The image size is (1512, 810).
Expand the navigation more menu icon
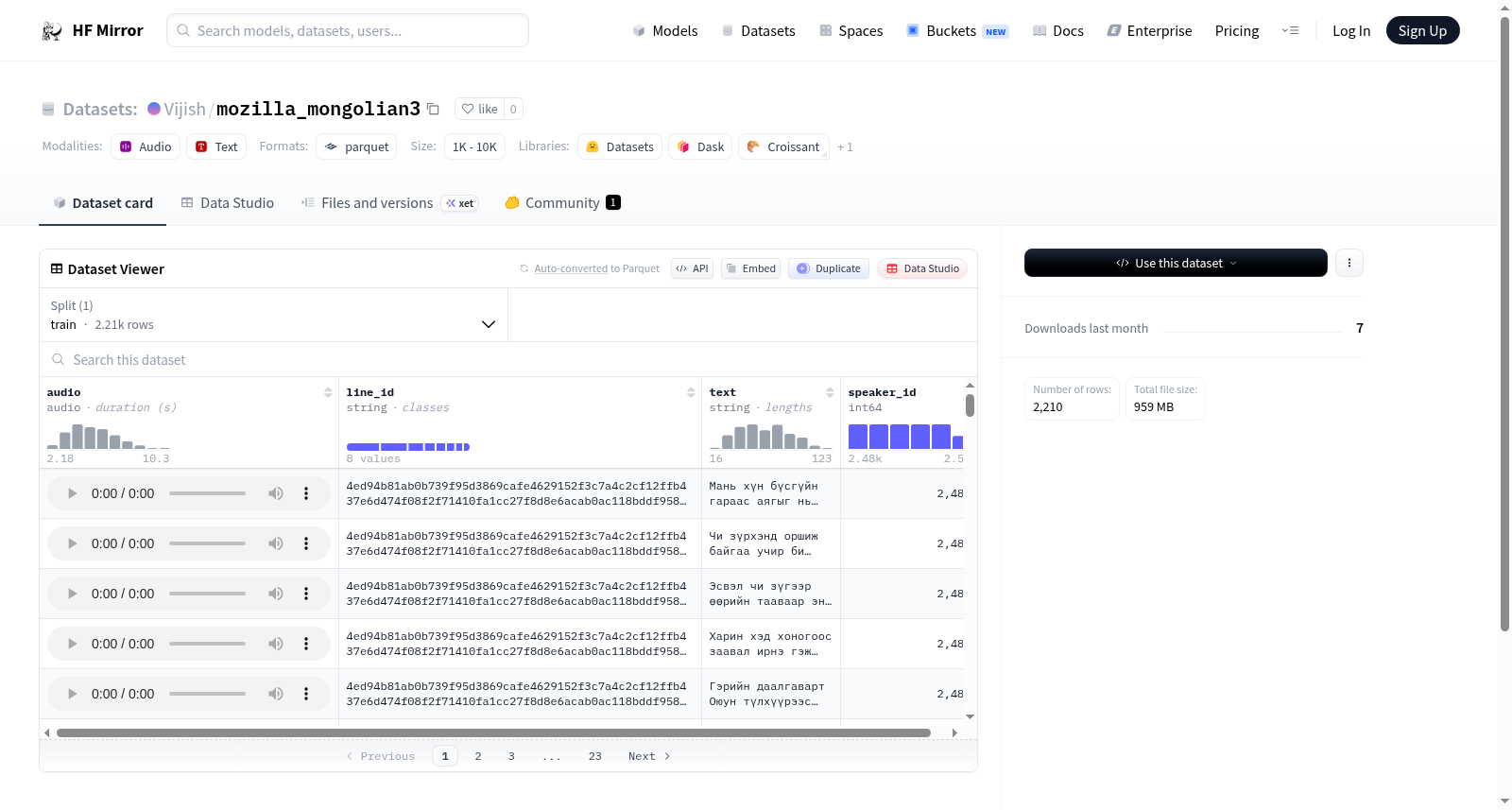pos(1290,31)
